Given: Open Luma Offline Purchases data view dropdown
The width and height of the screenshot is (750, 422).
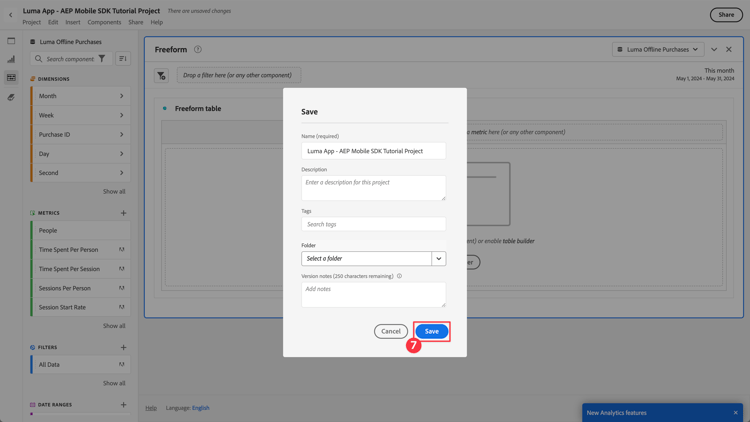Looking at the screenshot, I should pyautogui.click(x=658, y=49).
